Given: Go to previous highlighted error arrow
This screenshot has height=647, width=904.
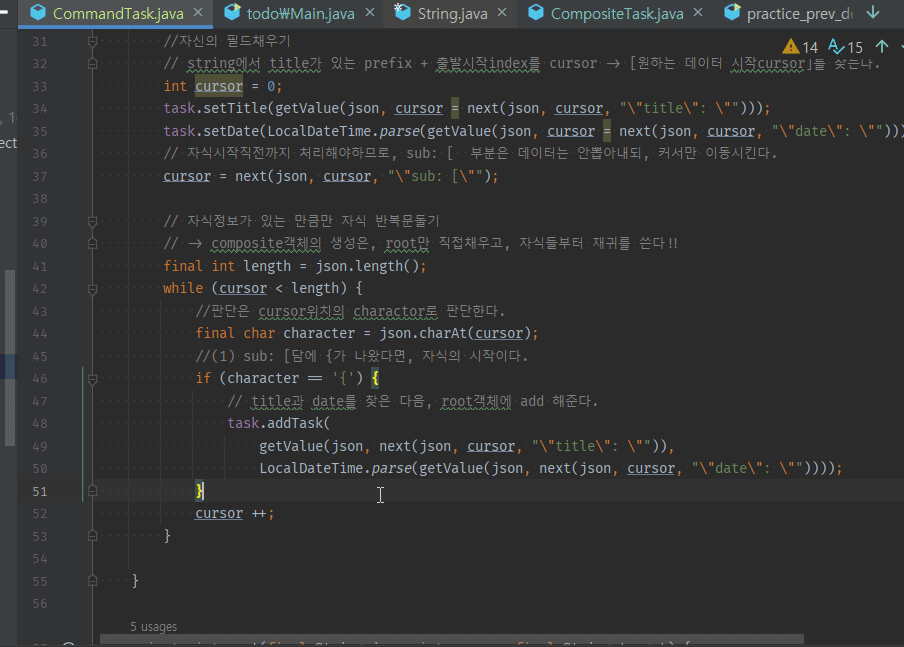Looking at the screenshot, I should 882,47.
